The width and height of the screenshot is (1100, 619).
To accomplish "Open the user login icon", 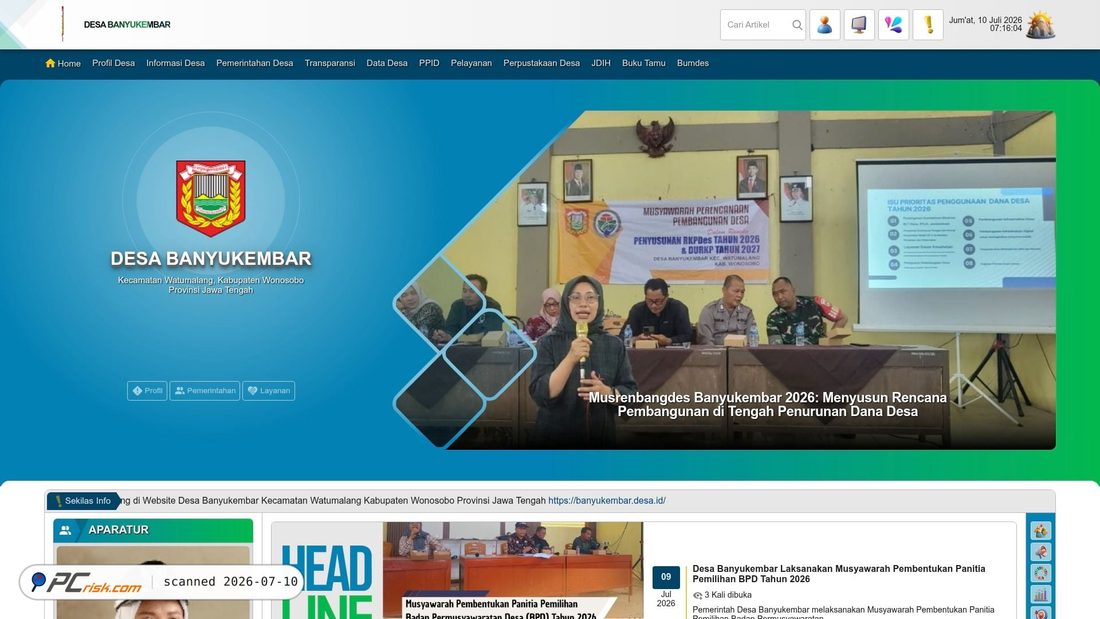I will (825, 25).
